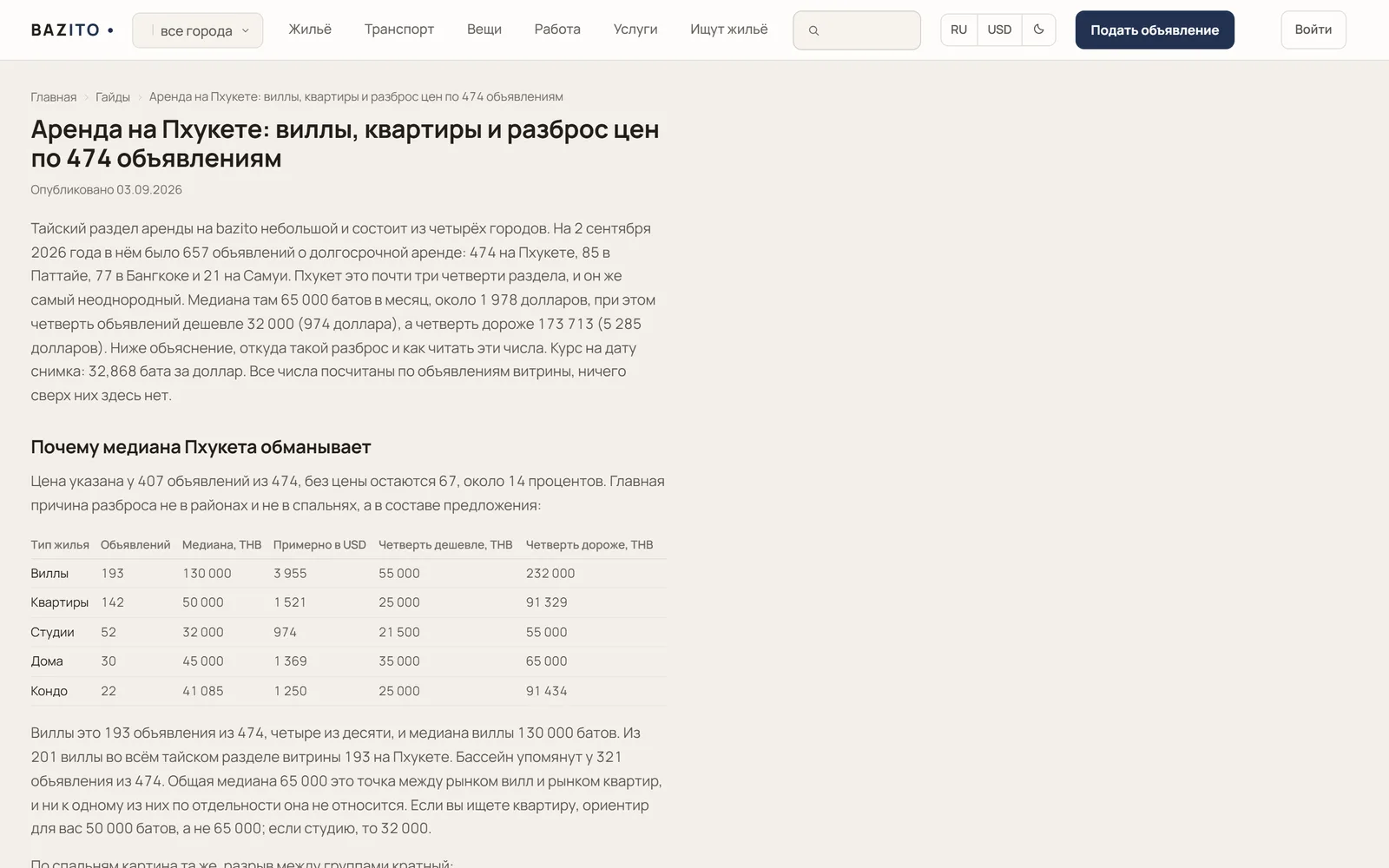Image resolution: width=1389 pixels, height=868 pixels.
Task: Click the publication date 03.09.2026
Action: click(149, 189)
